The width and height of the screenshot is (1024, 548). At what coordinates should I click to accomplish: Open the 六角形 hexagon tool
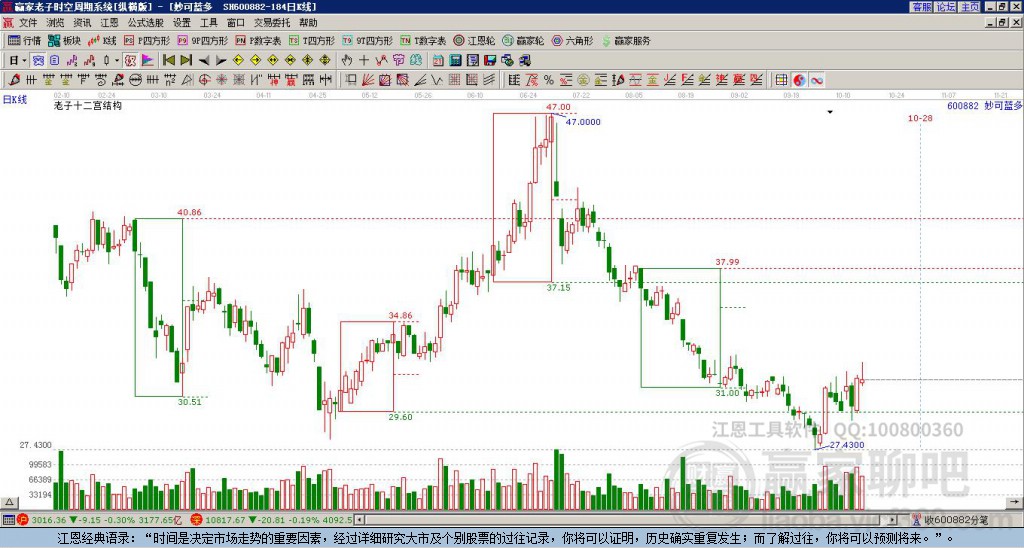[573, 40]
